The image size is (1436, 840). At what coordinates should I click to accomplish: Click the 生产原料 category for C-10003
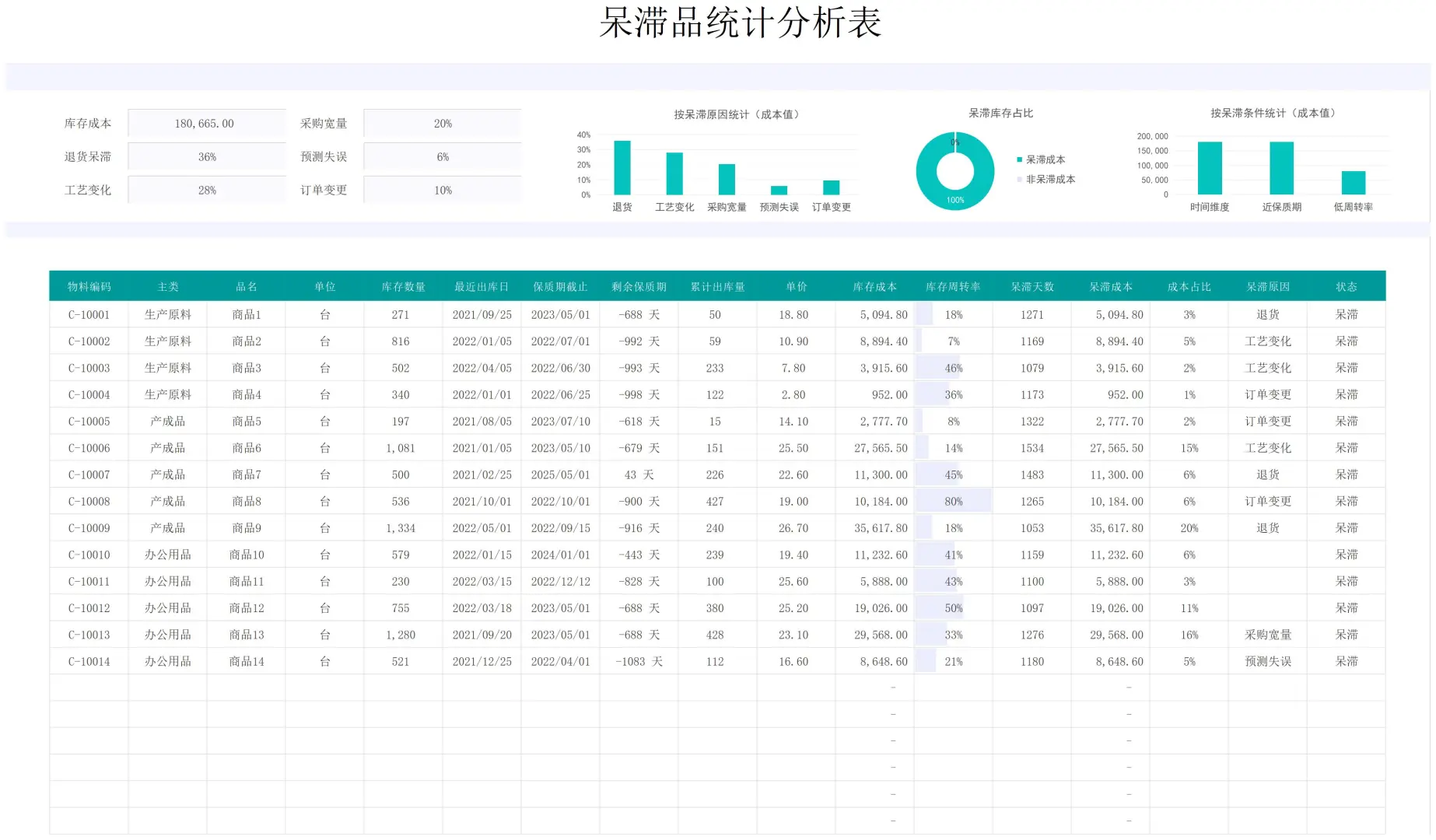(168, 368)
